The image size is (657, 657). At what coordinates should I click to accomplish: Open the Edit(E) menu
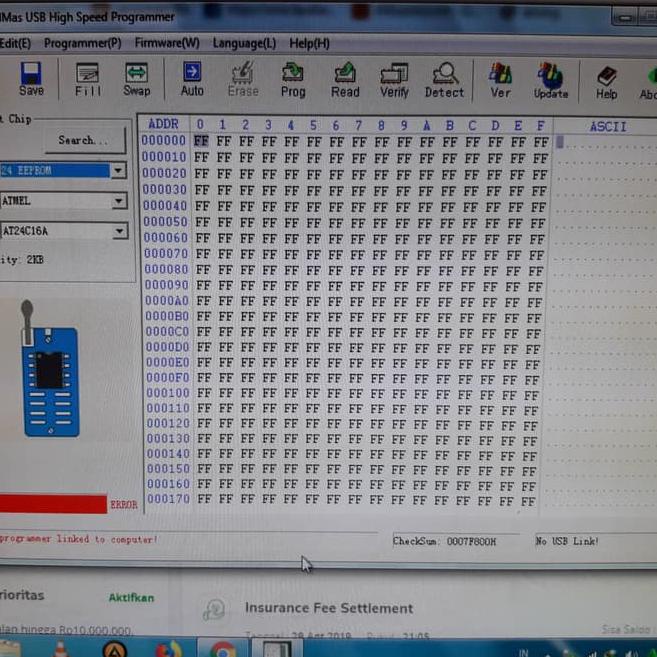pos(15,43)
